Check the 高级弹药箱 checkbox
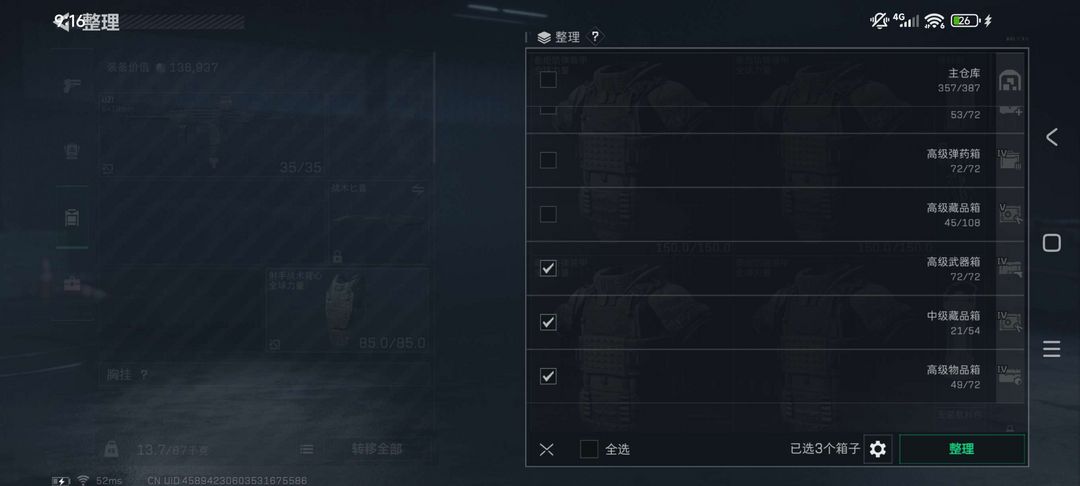The height and width of the screenshot is (486, 1080). [x=548, y=160]
